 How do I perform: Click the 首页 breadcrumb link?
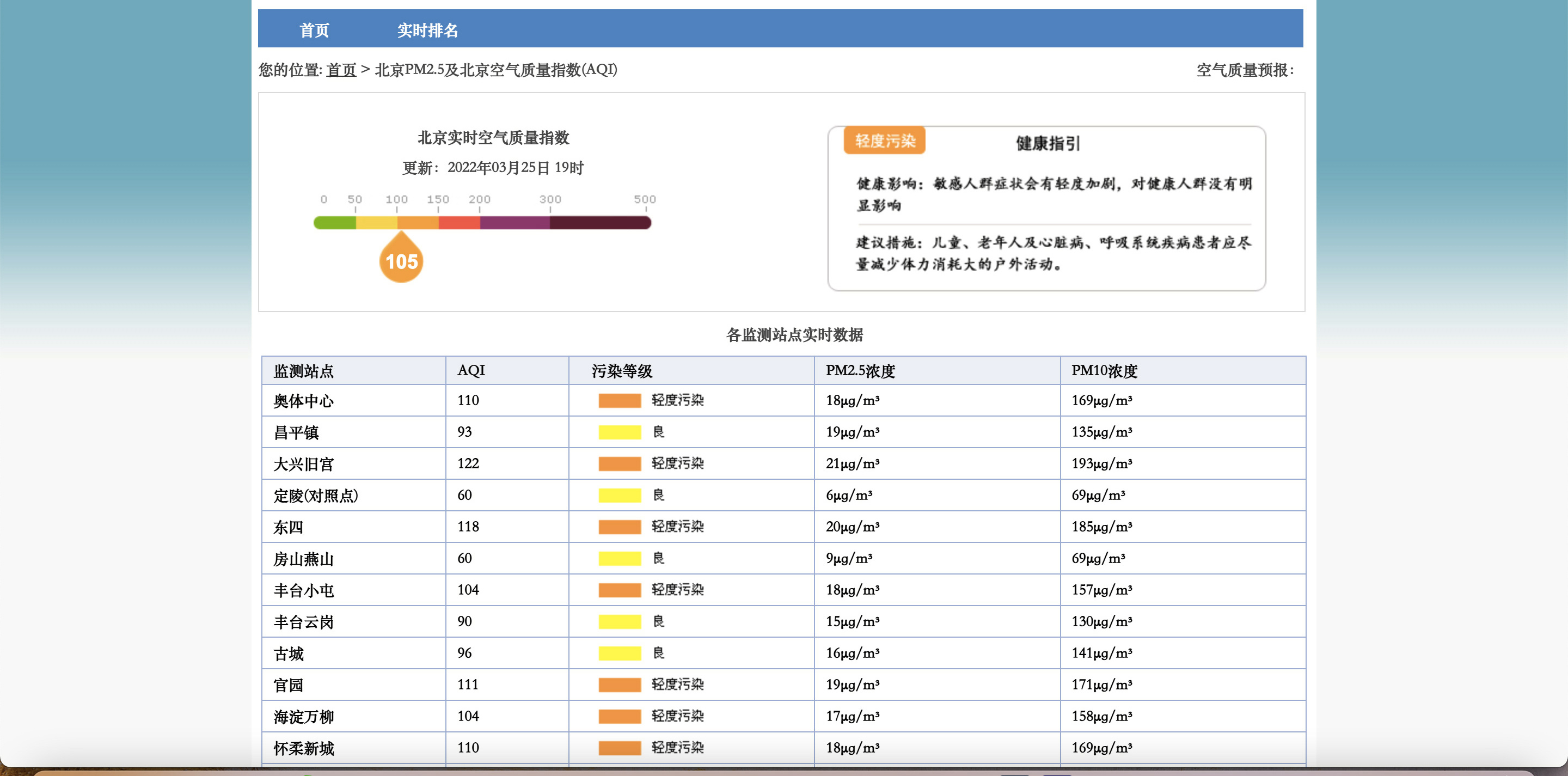[341, 70]
